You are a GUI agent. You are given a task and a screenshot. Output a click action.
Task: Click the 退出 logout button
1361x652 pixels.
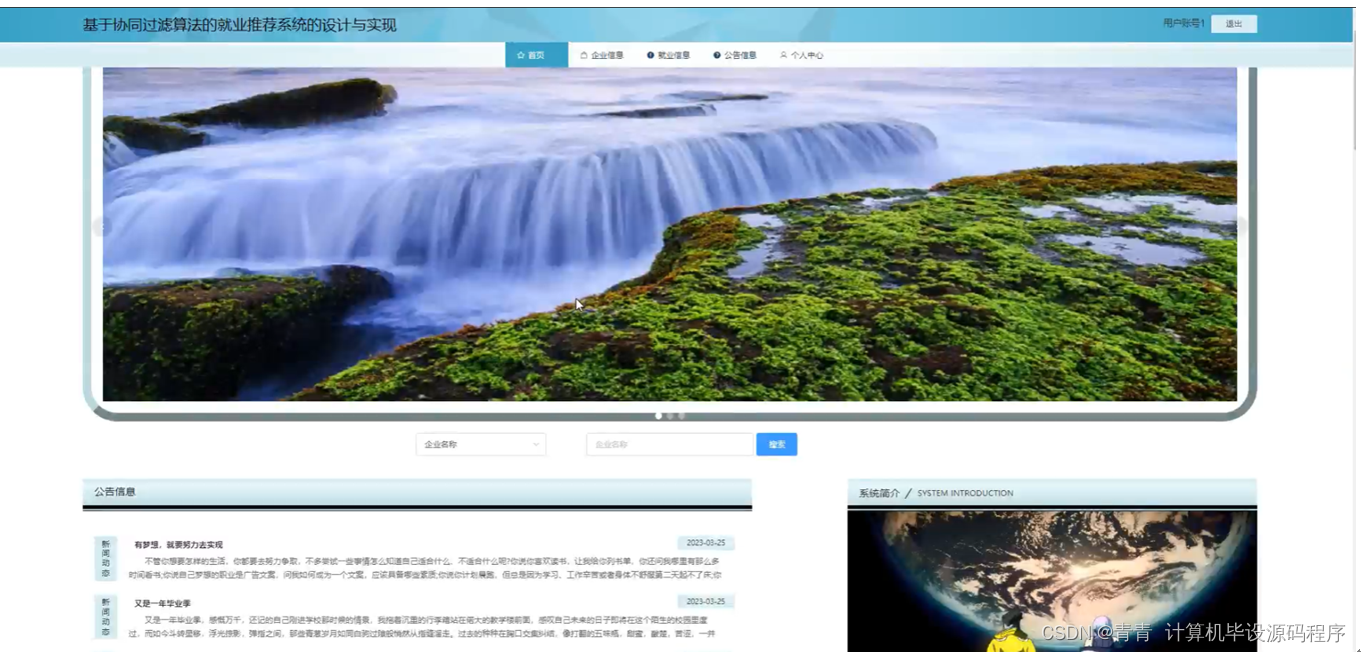[x=1233, y=24]
